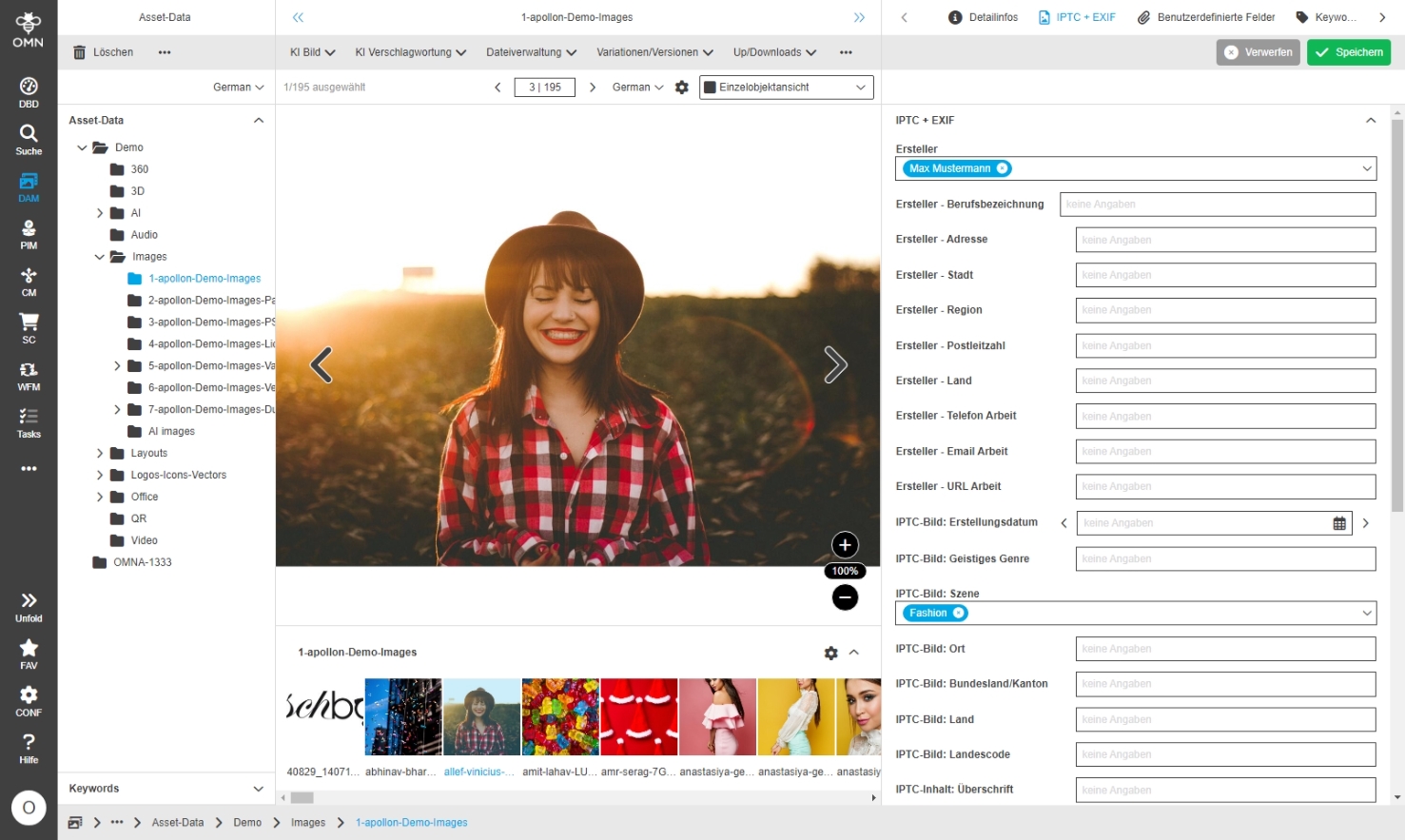Zoom out with the minus button

coord(845,597)
